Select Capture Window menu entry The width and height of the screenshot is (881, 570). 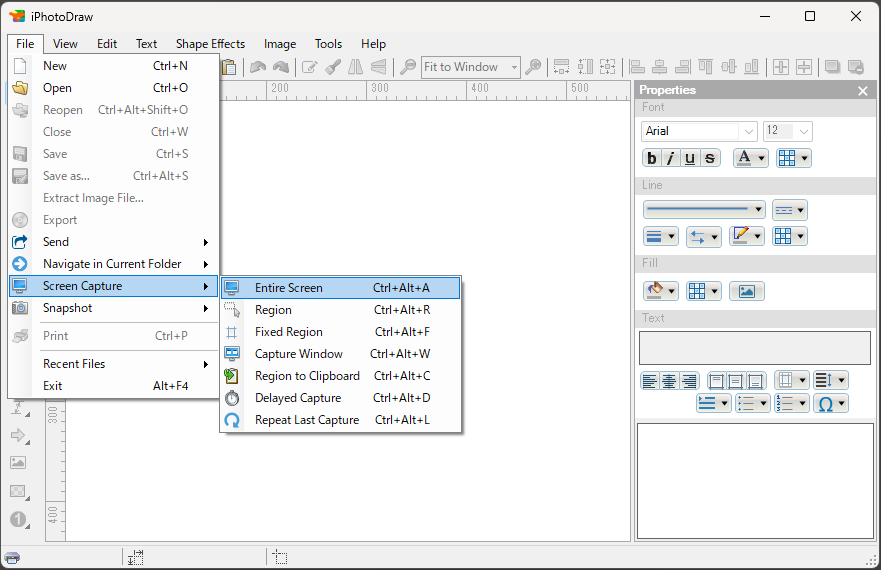[340, 354]
